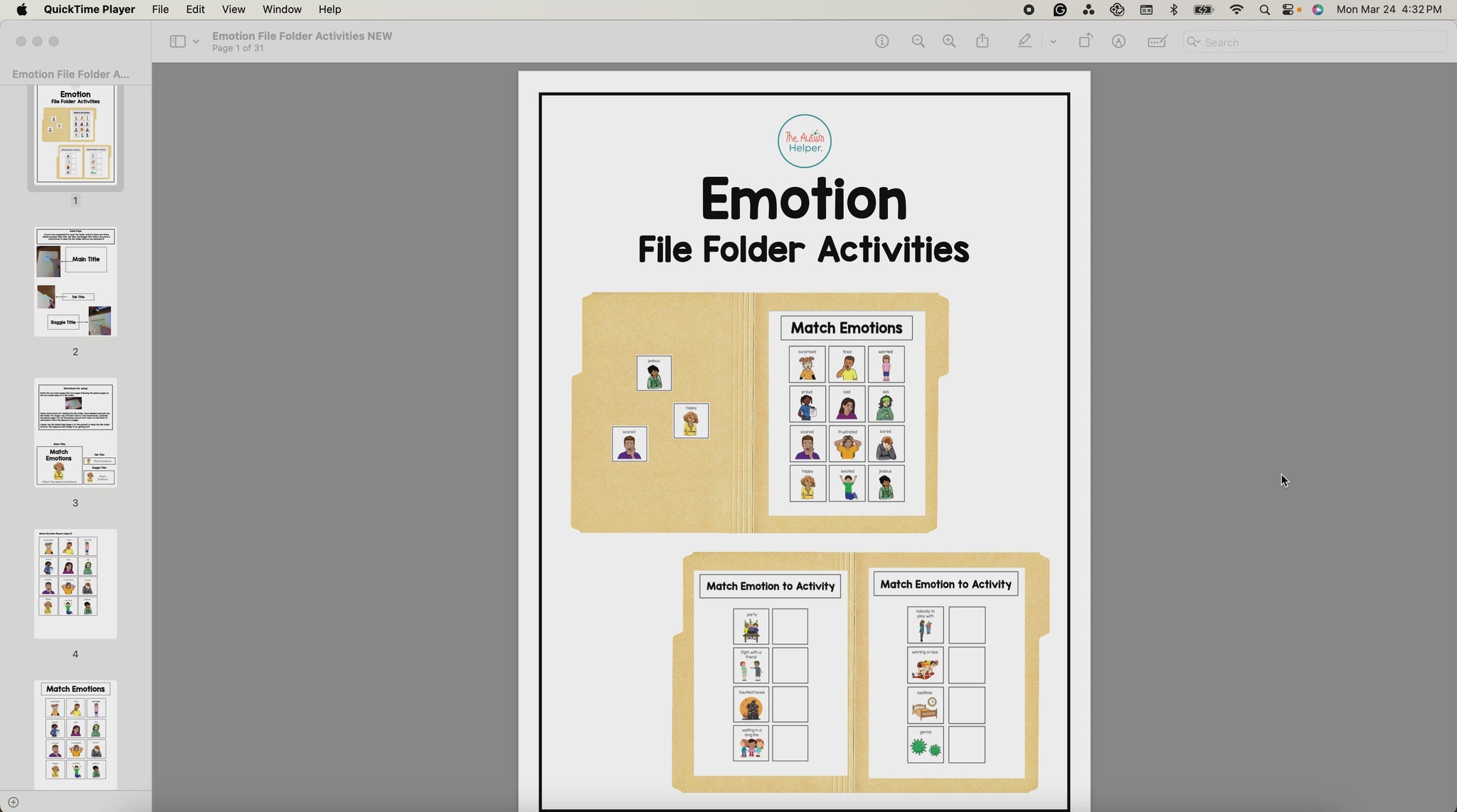This screenshot has height=812, width=1457.
Task: Expand the sidebar view options chevron
Action: (196, 42)
